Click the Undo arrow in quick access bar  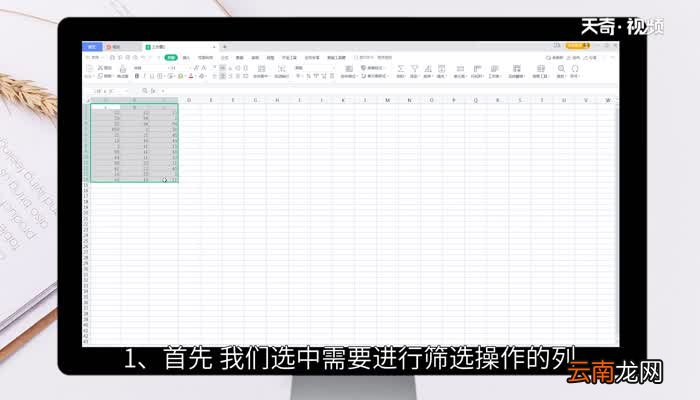coord(143,58)
